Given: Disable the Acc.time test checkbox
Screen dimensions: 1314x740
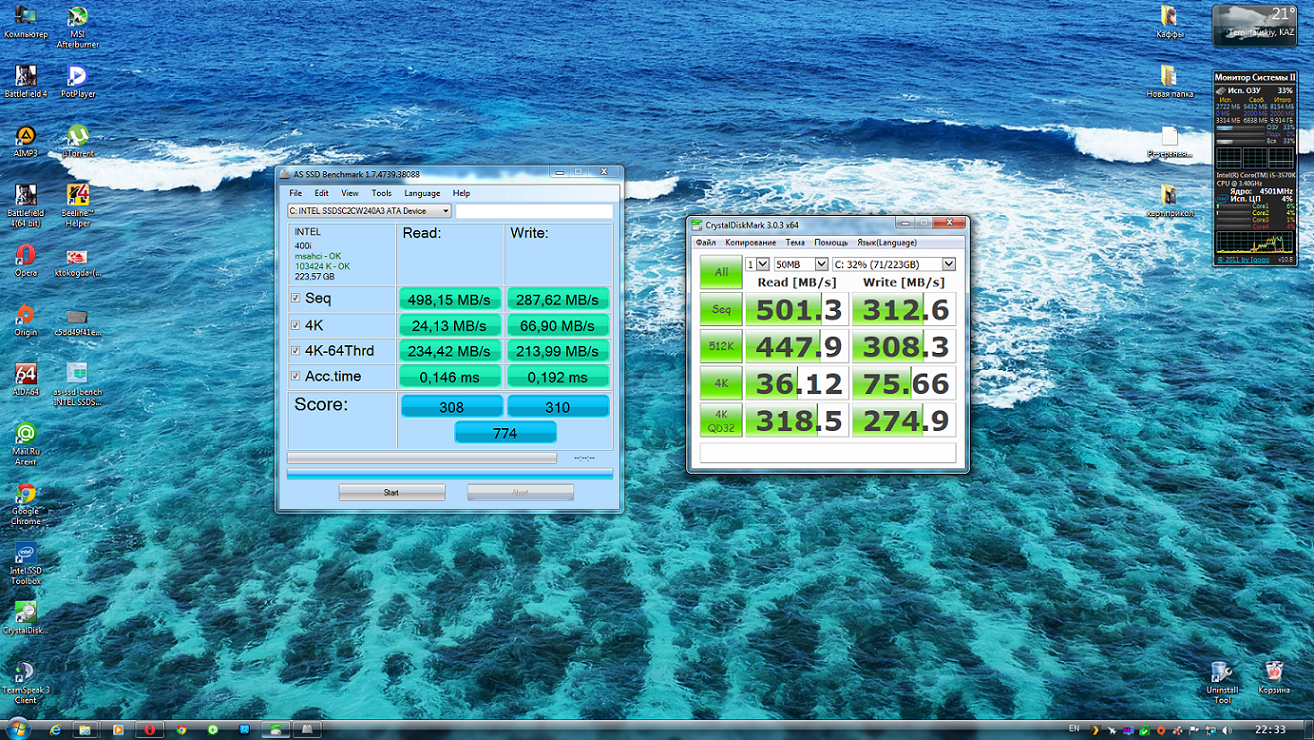Looking at the screenshot, I should tap(295, 377).
